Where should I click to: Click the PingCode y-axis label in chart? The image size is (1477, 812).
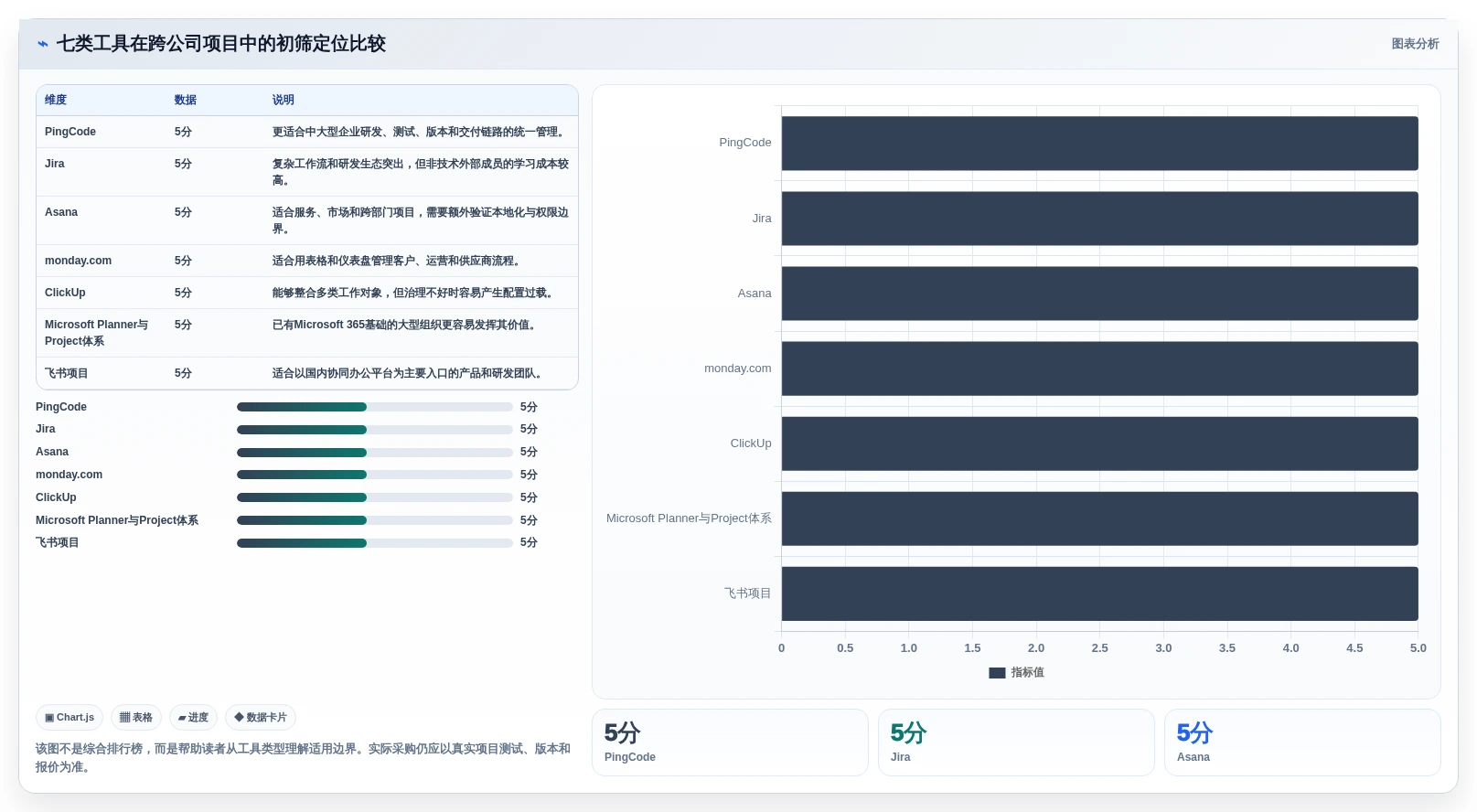point(745,143)
